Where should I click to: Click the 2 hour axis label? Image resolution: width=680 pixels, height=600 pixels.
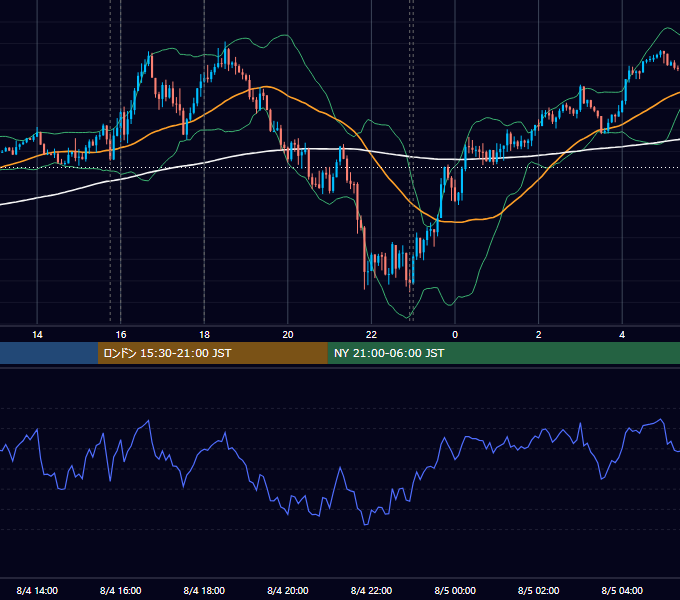539,335
